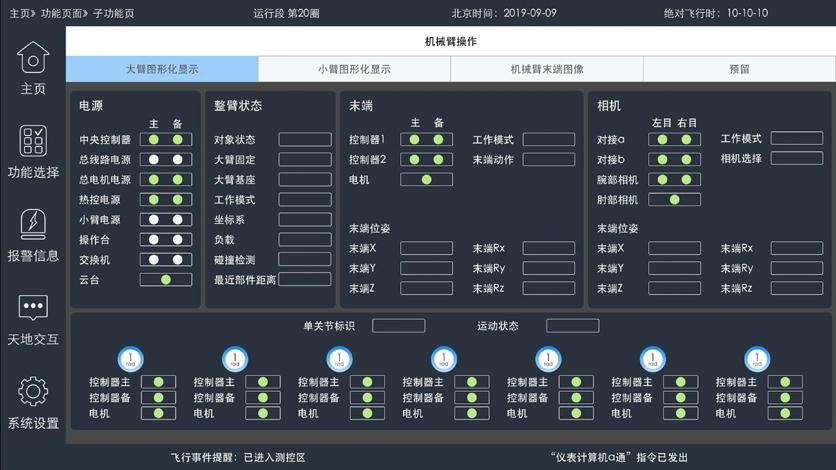Viewport: 836px width, 470px height.
Task: Switch to 机械臂末端图像 tab
Action: click(x=547, y=69)
